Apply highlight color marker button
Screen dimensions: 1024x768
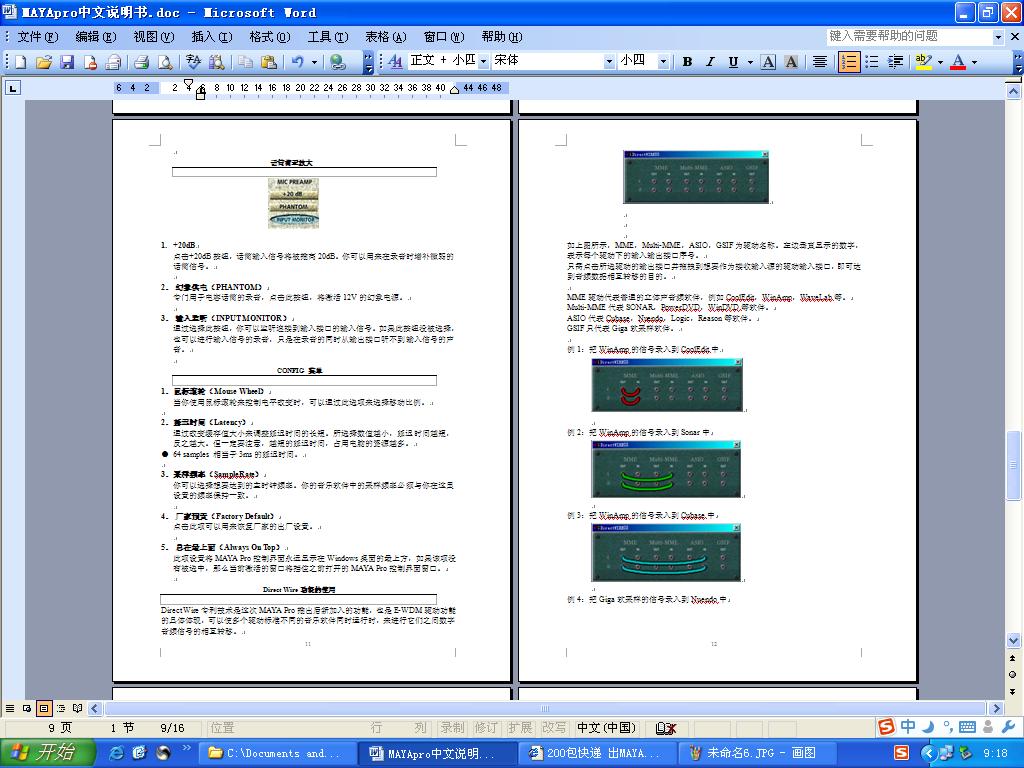[923, 62]
